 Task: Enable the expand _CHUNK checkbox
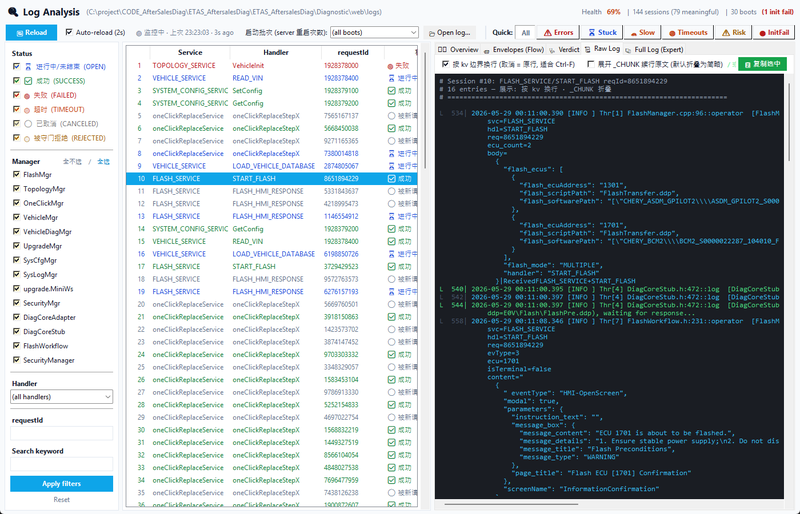pos(591,64)
